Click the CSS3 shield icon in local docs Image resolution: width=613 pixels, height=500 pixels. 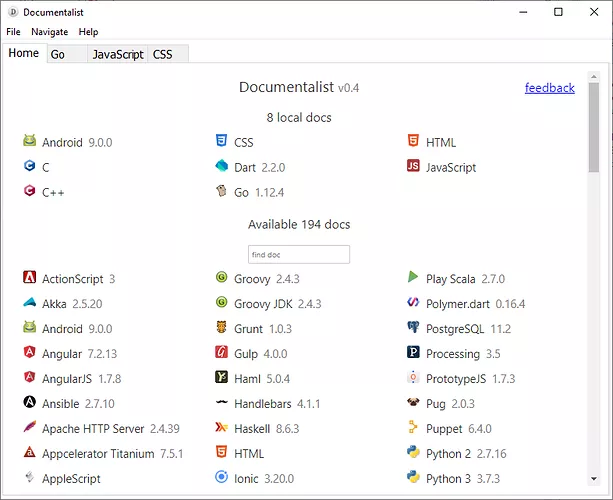tap(221, 142)
